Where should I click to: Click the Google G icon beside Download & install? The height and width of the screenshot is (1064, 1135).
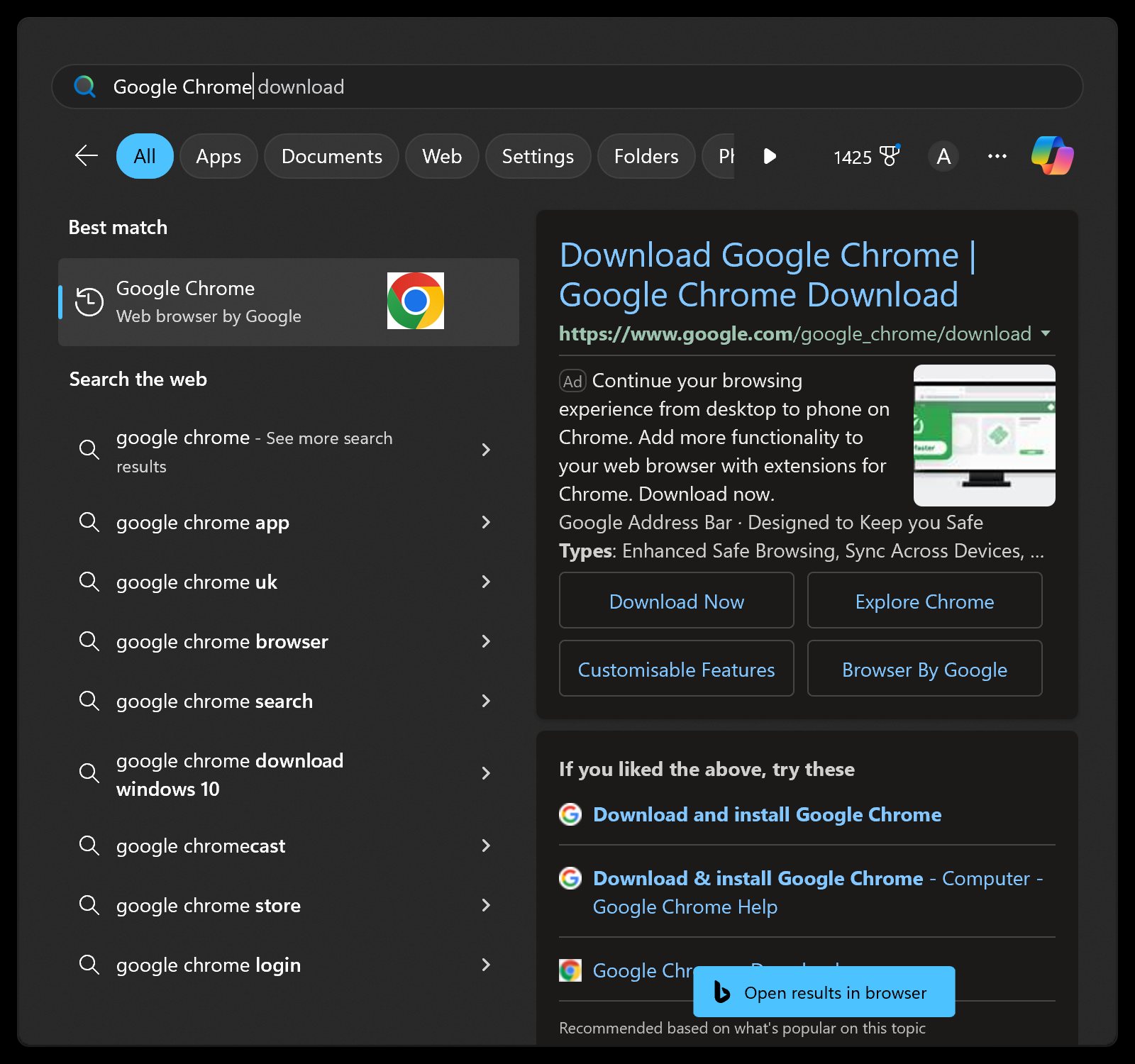click(570, 878)
